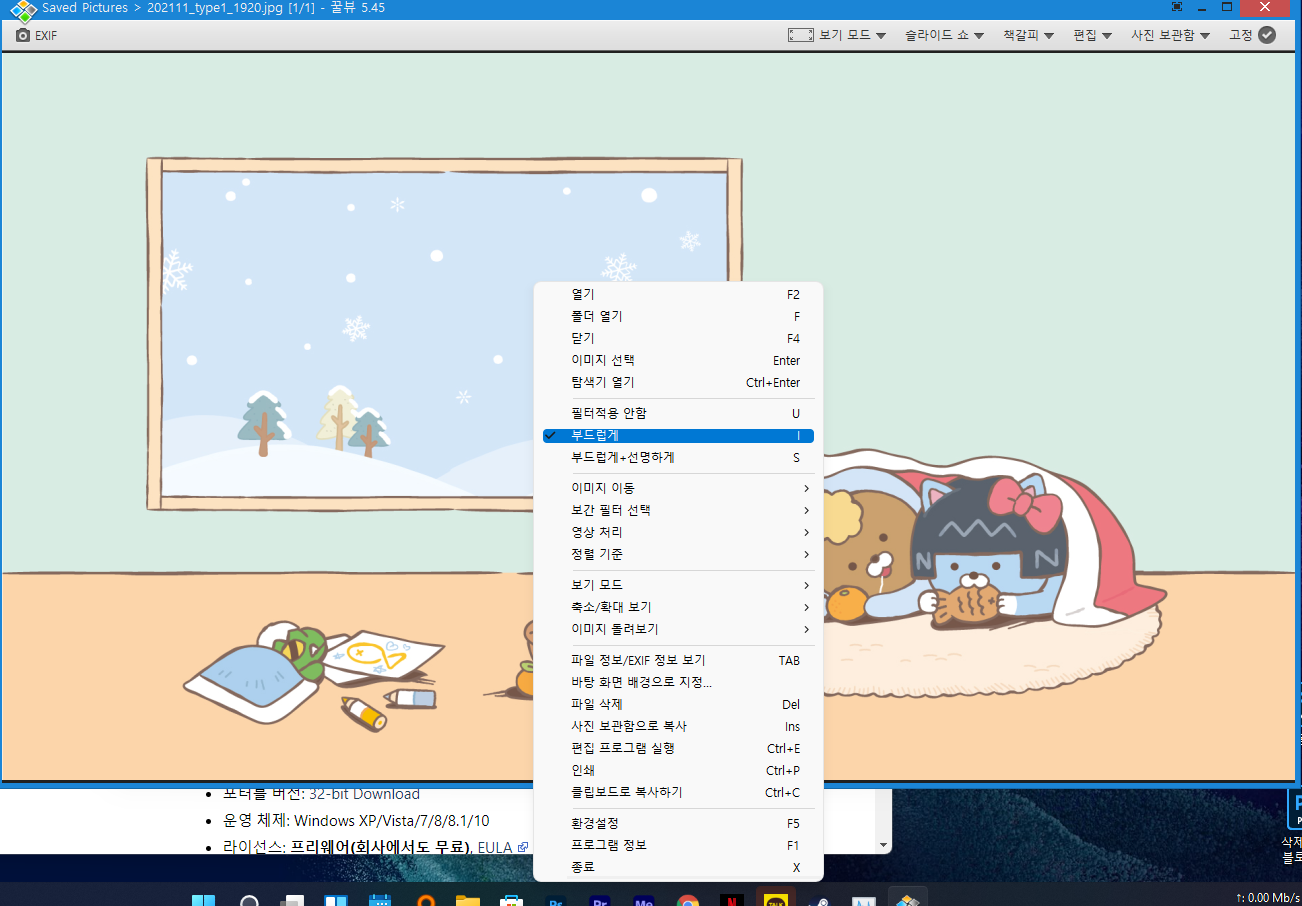Choose 파일 정보/EXIF 정보 보기
The width and height of the screenshot is (1302, 906).
click(x=679, y=660)
